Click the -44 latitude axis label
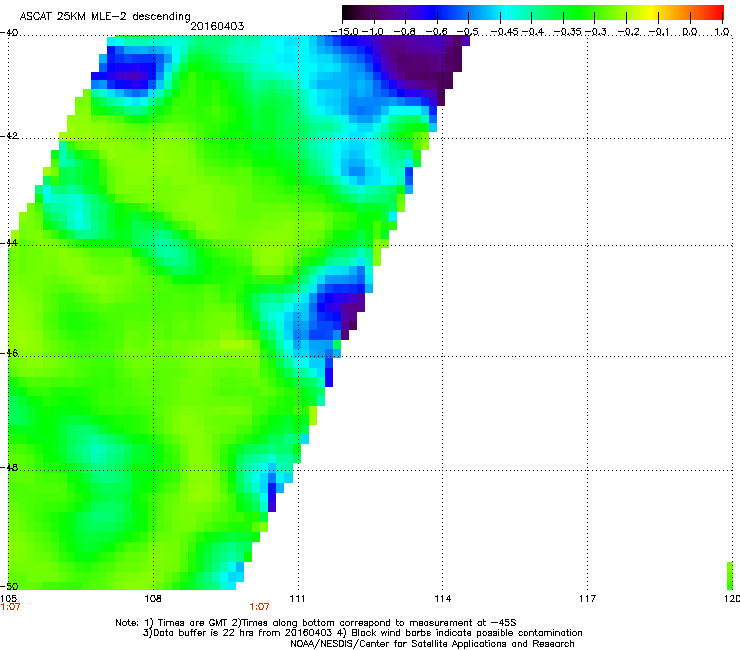The height and width of the screenshot is (650, 740). (9, 243)
